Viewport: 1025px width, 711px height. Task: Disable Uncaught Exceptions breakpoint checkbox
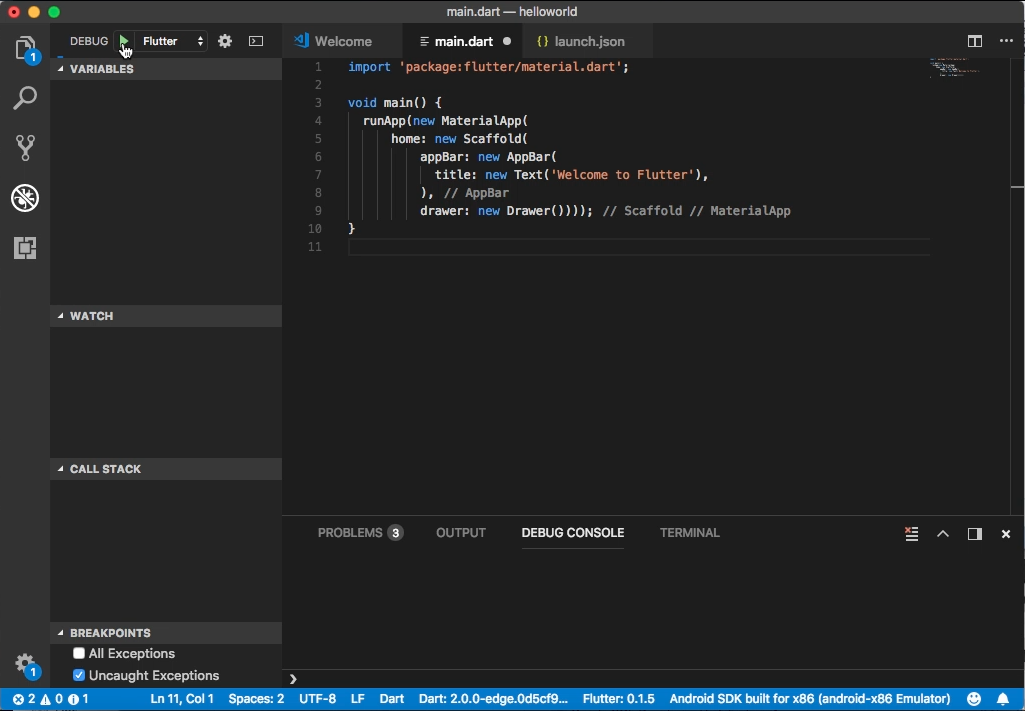coord(79,675)
